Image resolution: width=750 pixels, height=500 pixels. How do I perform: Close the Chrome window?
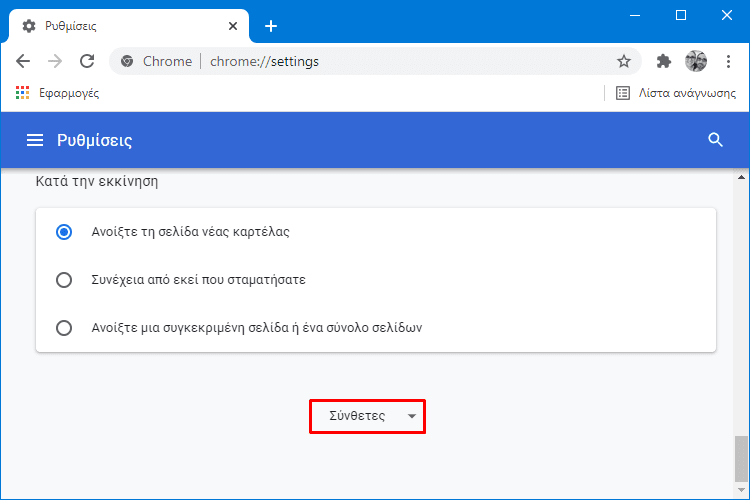point(727,15)
